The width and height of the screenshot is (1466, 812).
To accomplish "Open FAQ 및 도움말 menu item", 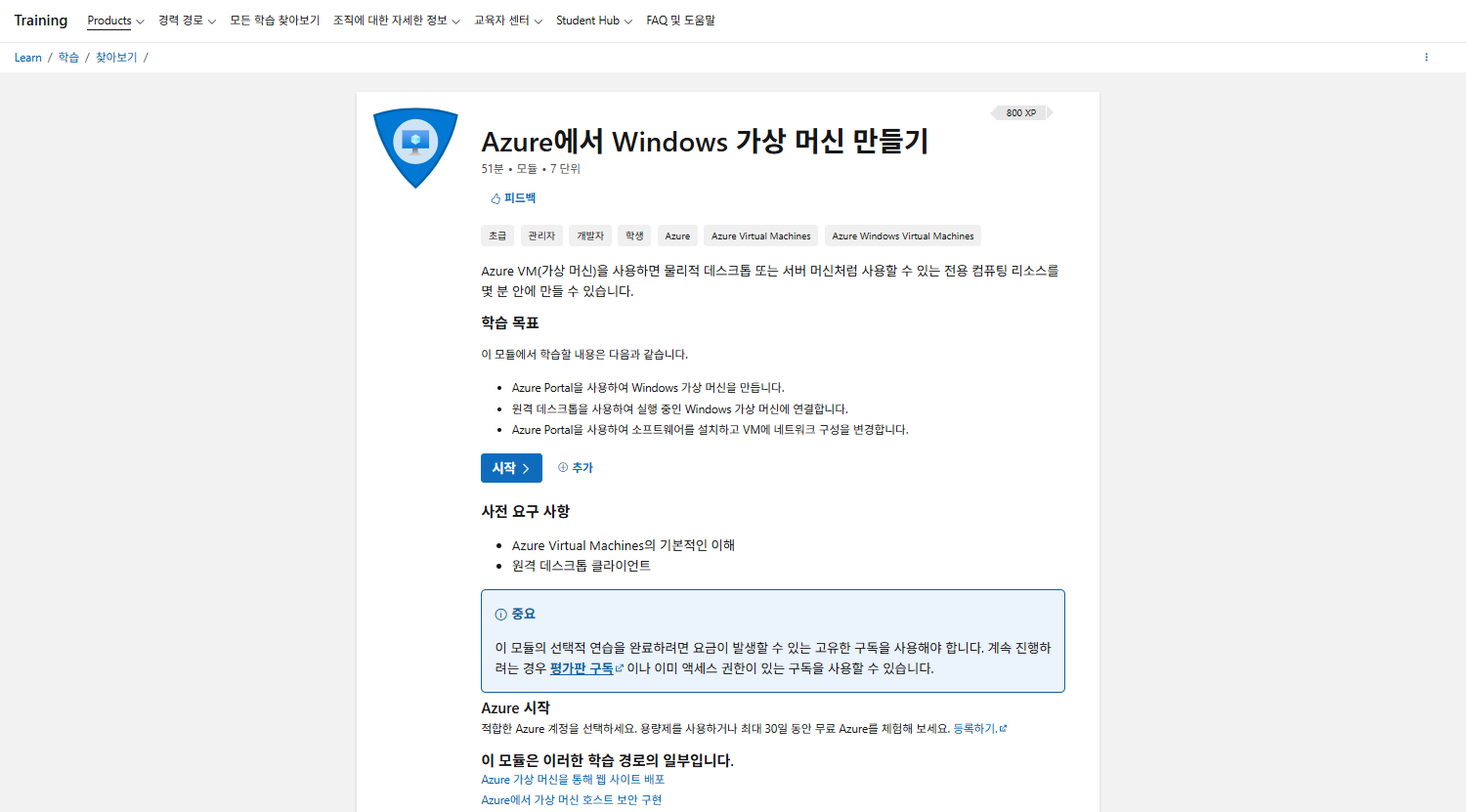I will coord(680,21).
